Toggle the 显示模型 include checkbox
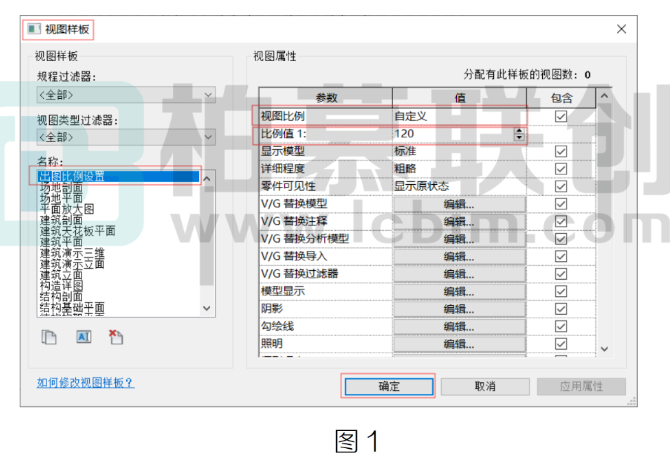Image resolution: width=670 pixels, height=459 pixels. (x=561, y=151)
